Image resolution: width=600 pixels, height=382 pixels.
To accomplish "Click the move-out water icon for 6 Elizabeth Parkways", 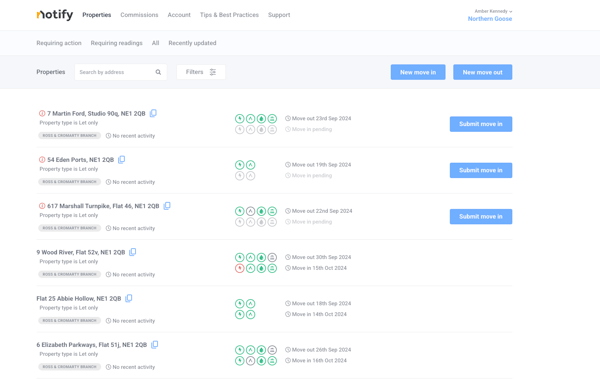I will coord(261,350).
